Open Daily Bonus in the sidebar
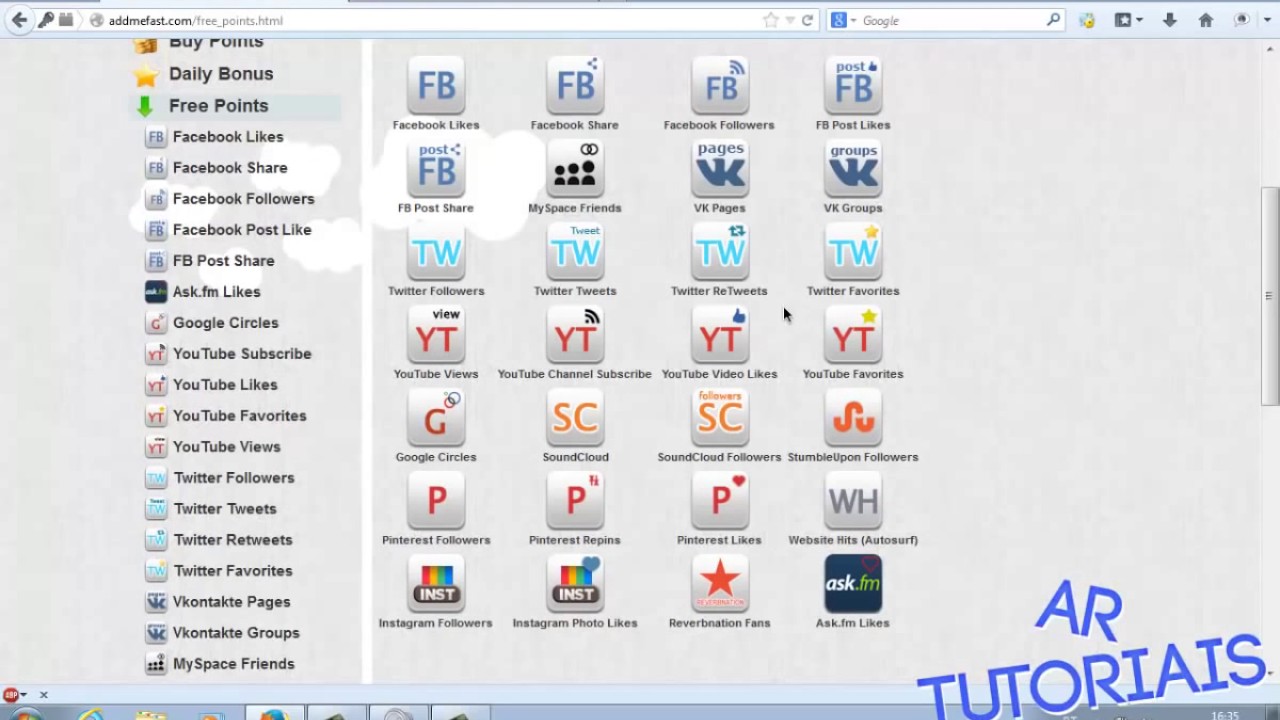This screenshot has width=1280, height=720. [221, 74]
